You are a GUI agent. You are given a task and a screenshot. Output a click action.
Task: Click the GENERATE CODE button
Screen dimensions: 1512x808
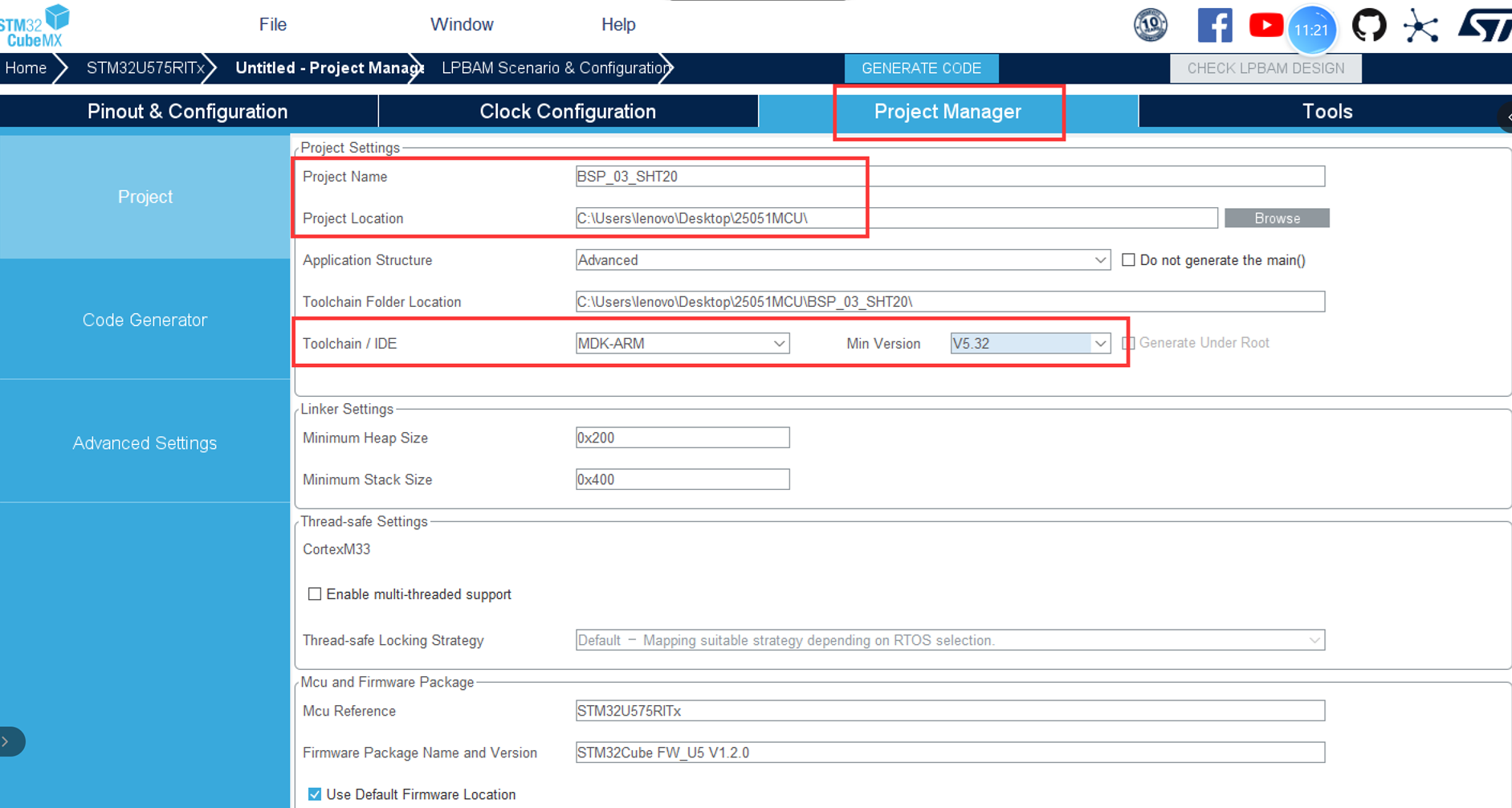point(921,68)
